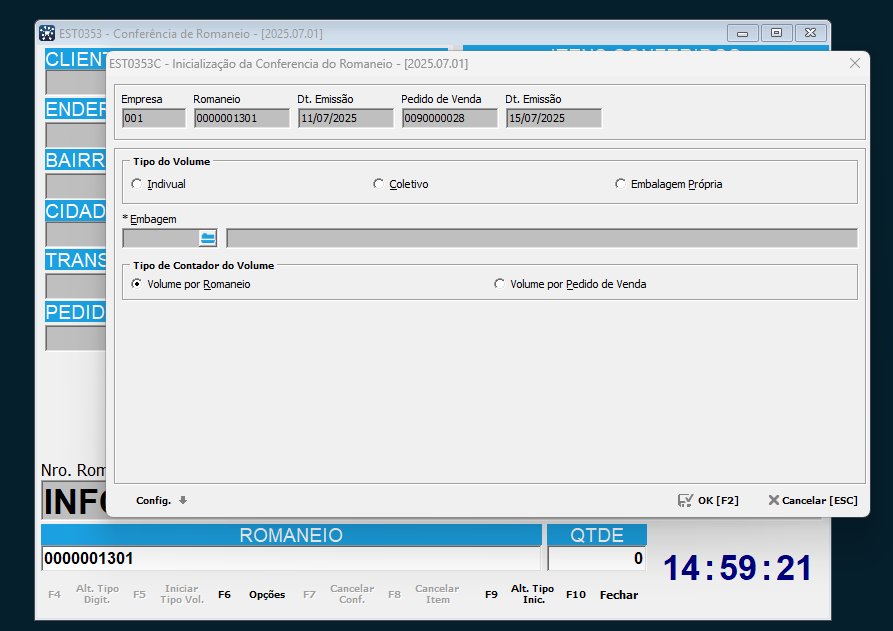Image resolution: width=893 pixels, height=631 pixels.
Task: Select the Embalagem Própria option
Action: point(669,184)
